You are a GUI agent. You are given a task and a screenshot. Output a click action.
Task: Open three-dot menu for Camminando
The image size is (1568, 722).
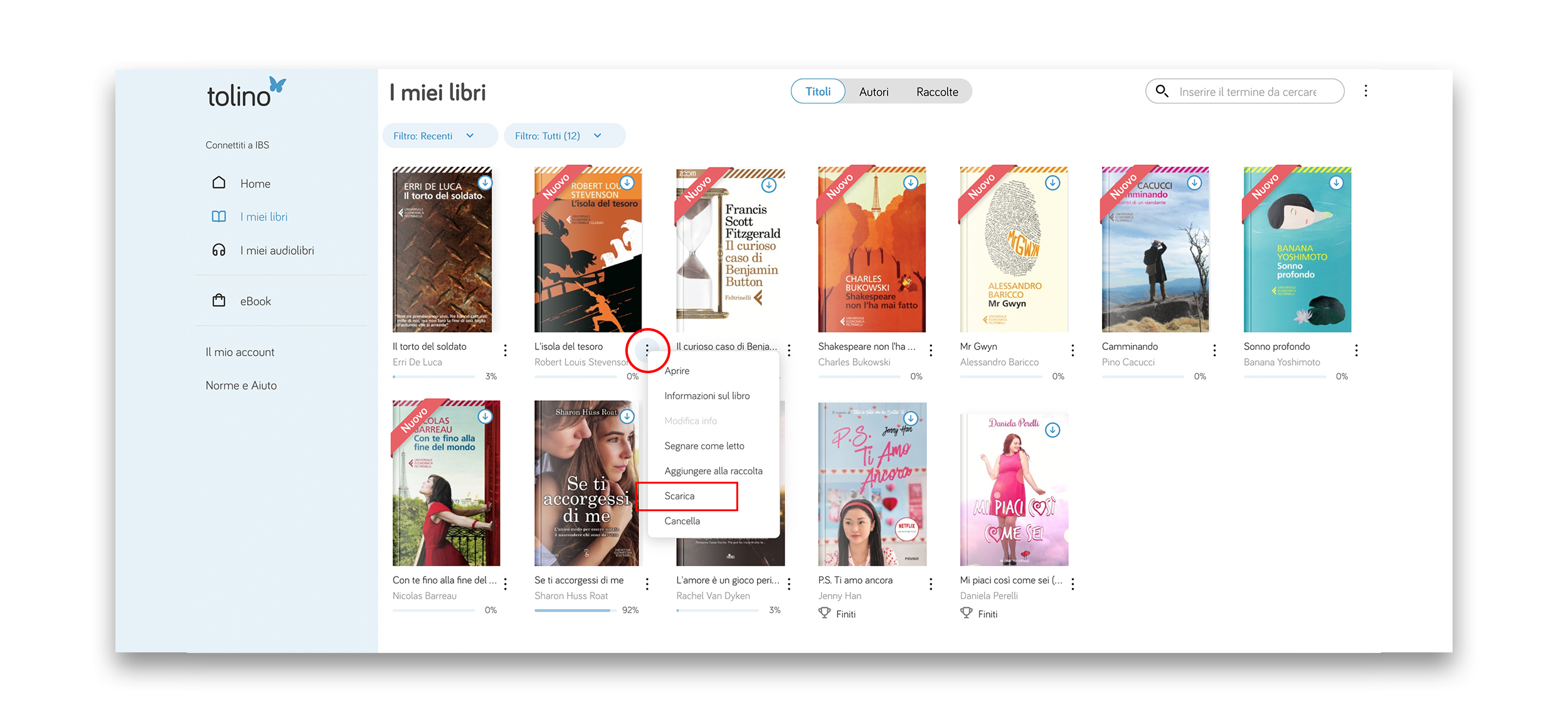1214,350
